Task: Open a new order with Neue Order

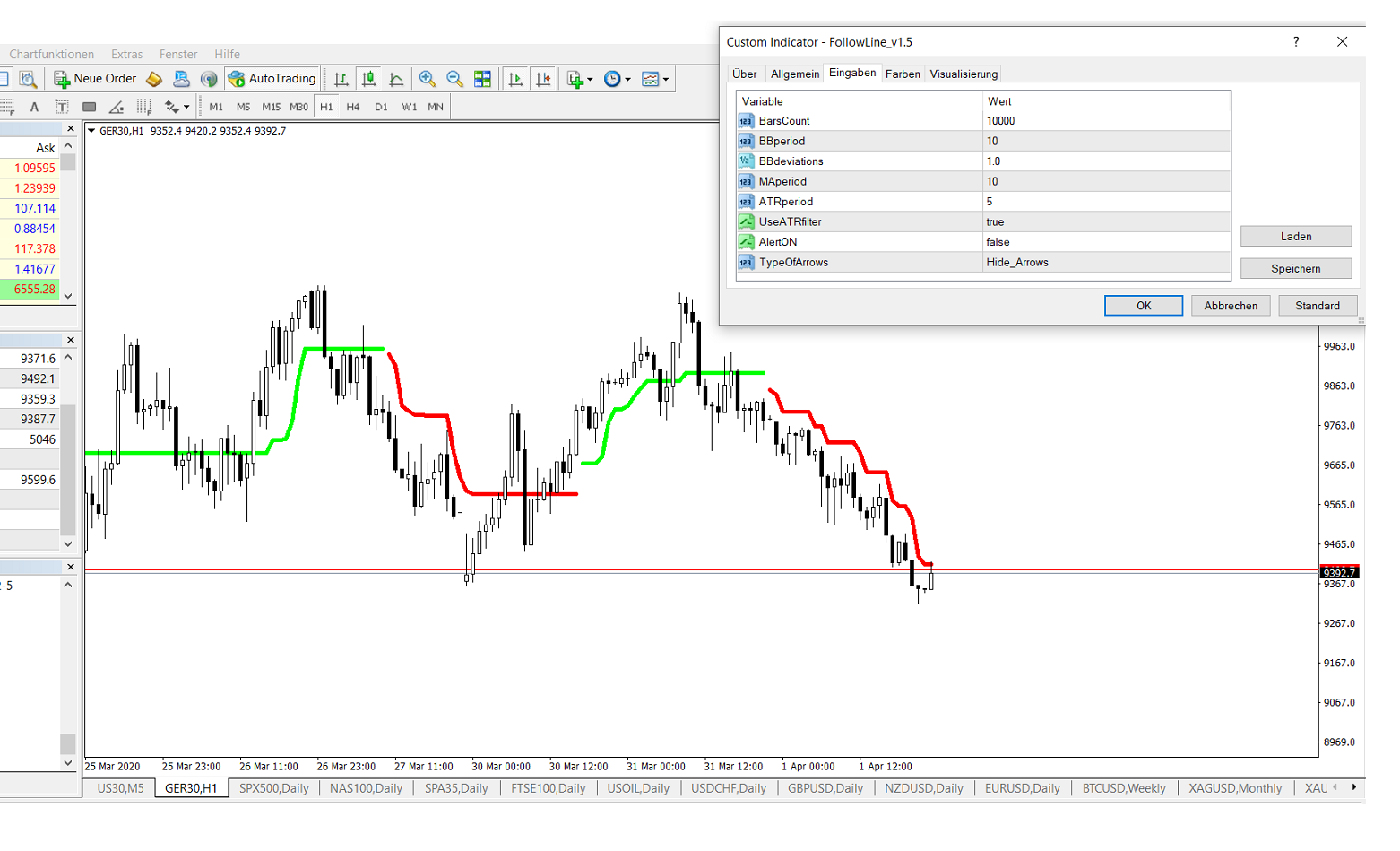Action: coord(95,79)
